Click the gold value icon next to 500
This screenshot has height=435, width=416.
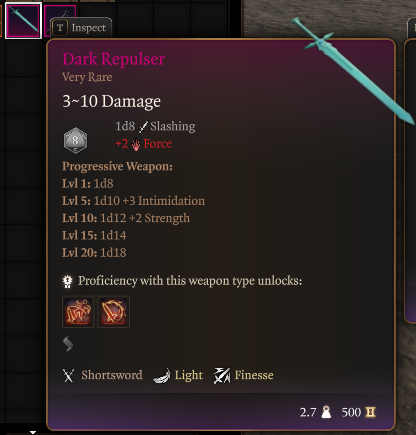coord(370,412)
